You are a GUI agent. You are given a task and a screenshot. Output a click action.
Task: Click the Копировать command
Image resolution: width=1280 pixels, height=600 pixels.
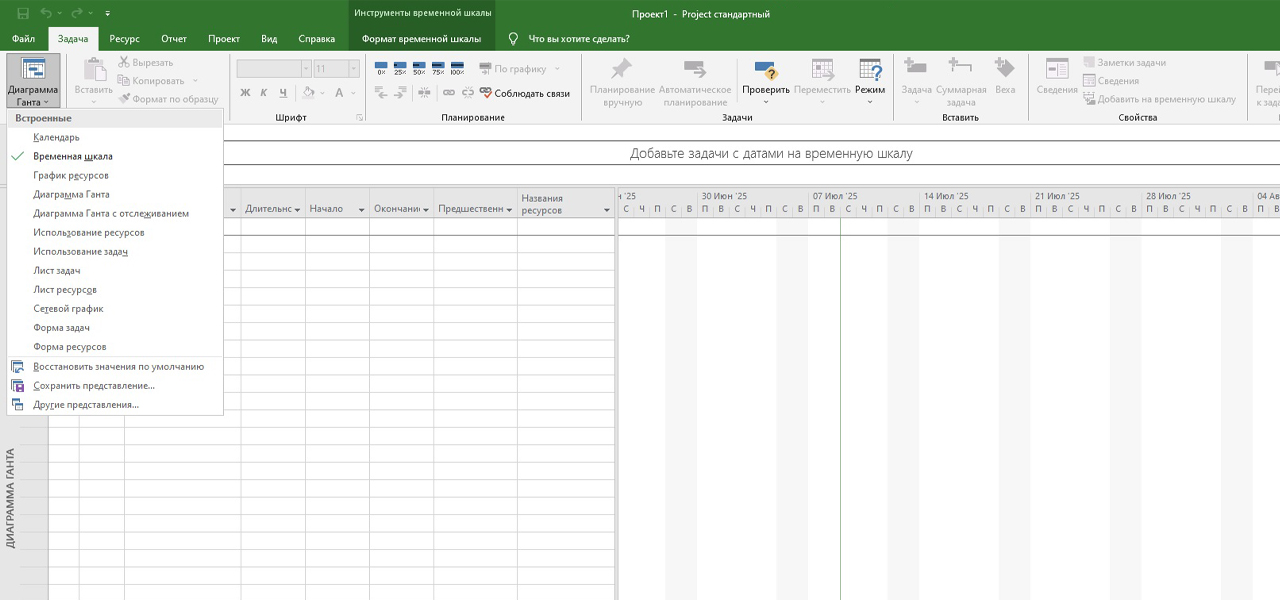(x=152, y=81)
